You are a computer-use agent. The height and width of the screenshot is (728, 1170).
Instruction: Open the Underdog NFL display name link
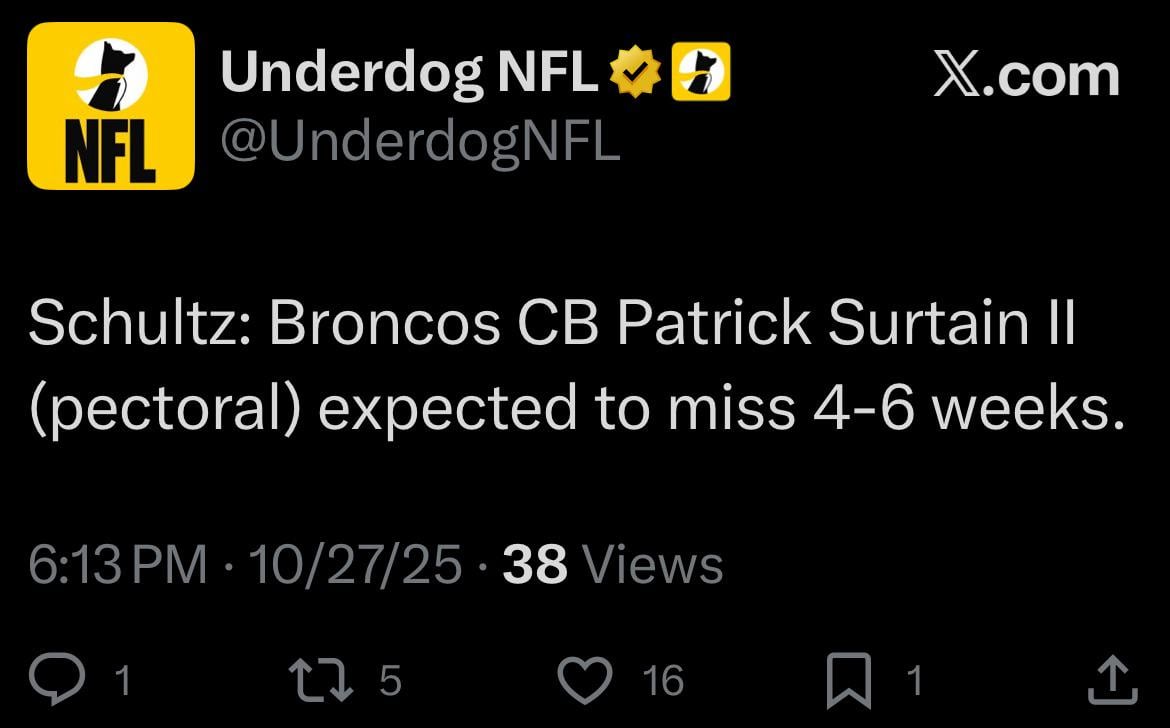click(408, 76)
